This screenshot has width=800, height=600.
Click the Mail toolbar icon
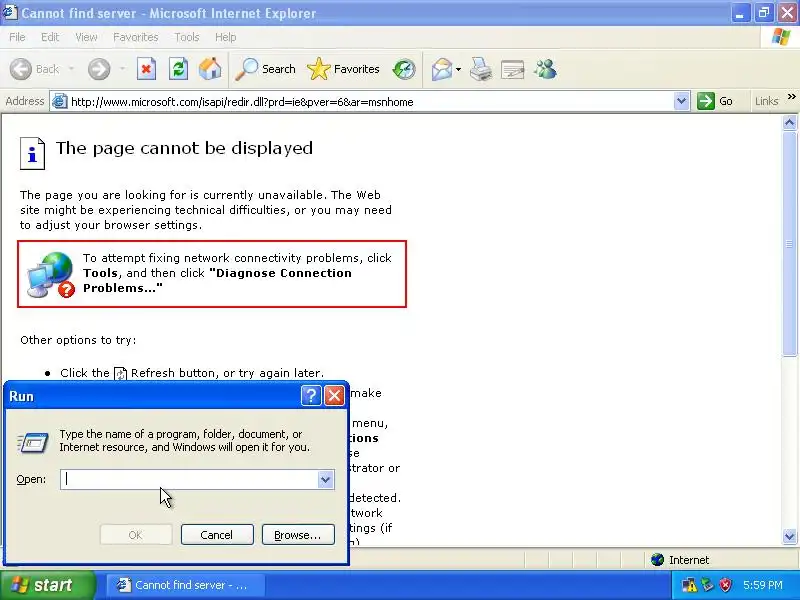[442, 69]
